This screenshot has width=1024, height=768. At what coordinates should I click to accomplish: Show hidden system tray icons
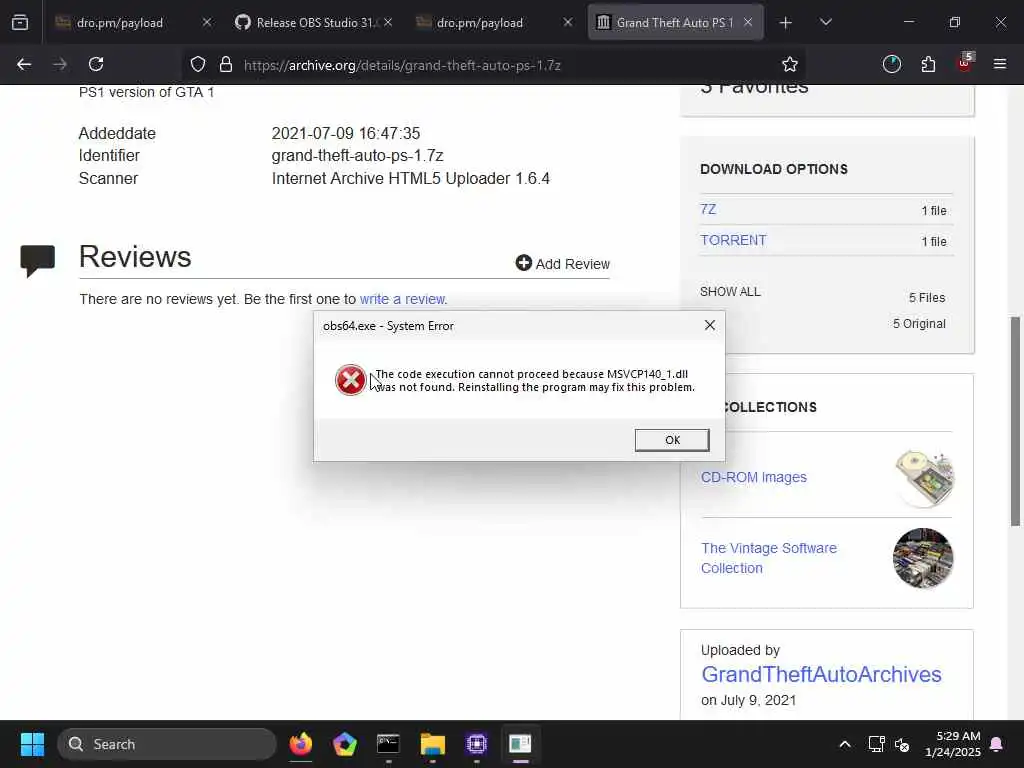coord(844,744)
